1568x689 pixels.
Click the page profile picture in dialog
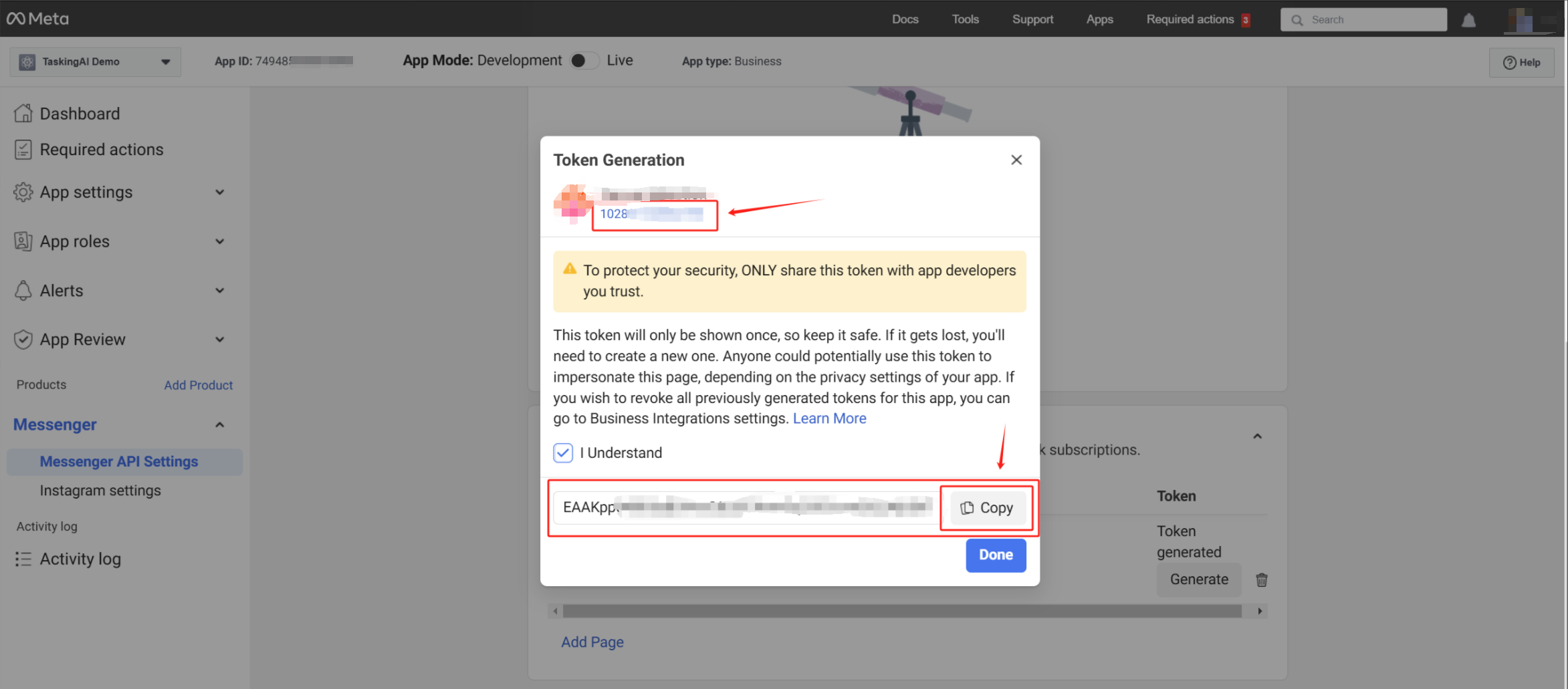(x=572, y=204)
